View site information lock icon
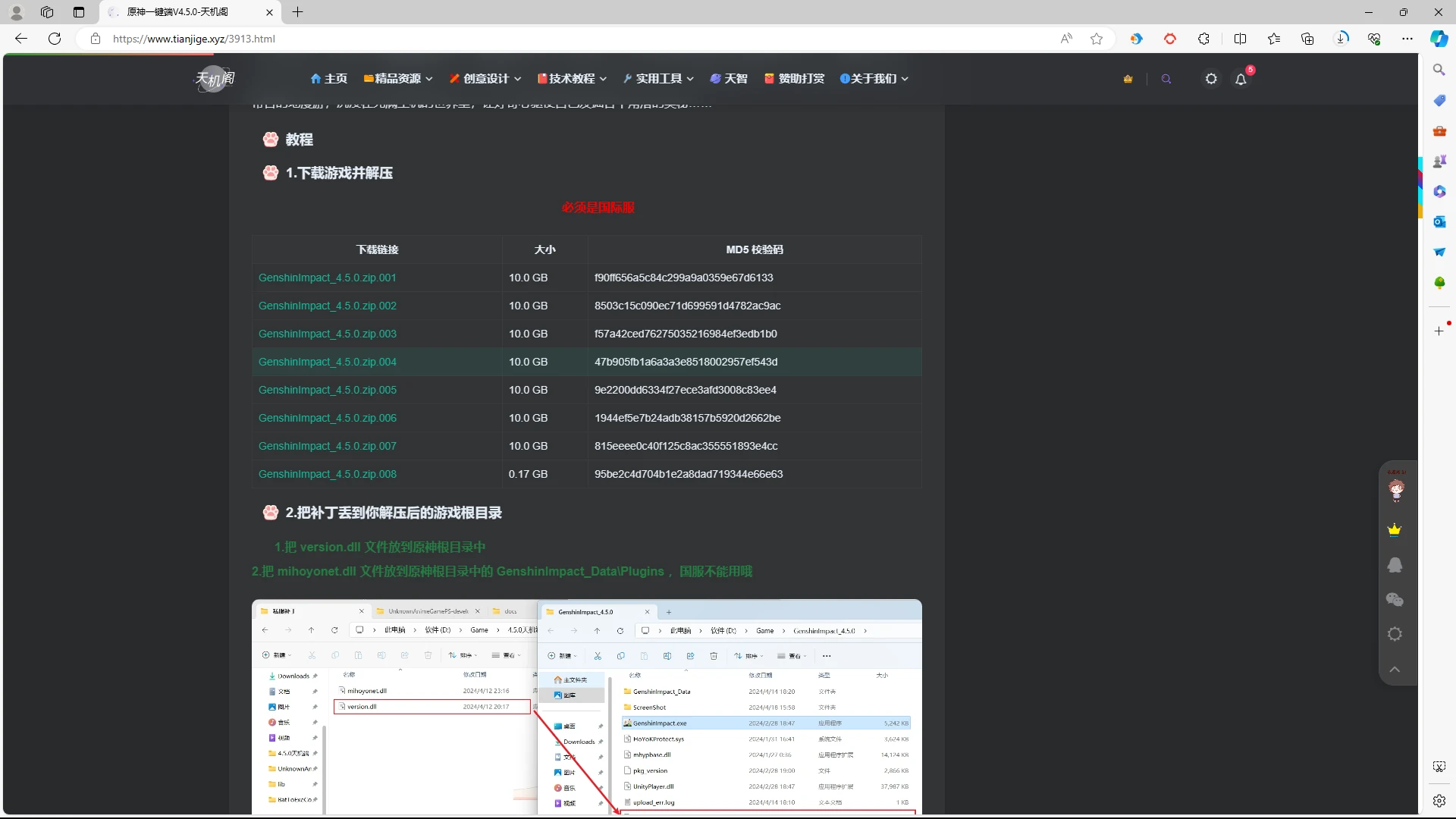This screenshot has height=819, width=1456. click(x=95, y=39)
